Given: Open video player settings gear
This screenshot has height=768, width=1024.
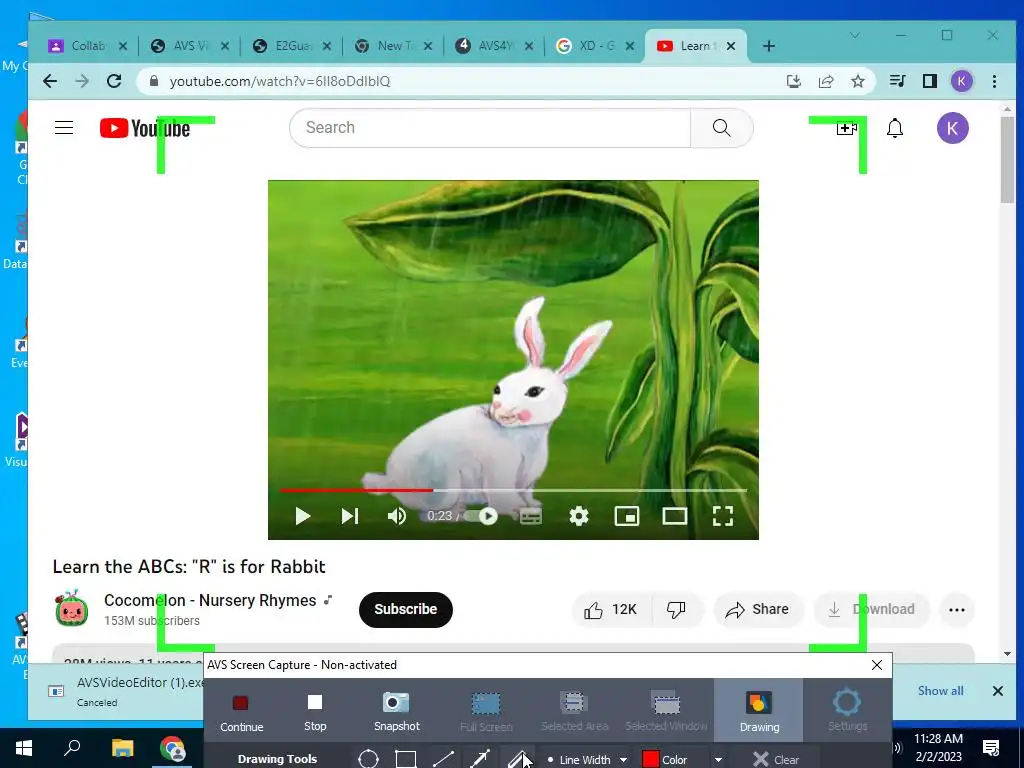Looking at the screenshot, I should click(x=579, y=516).
